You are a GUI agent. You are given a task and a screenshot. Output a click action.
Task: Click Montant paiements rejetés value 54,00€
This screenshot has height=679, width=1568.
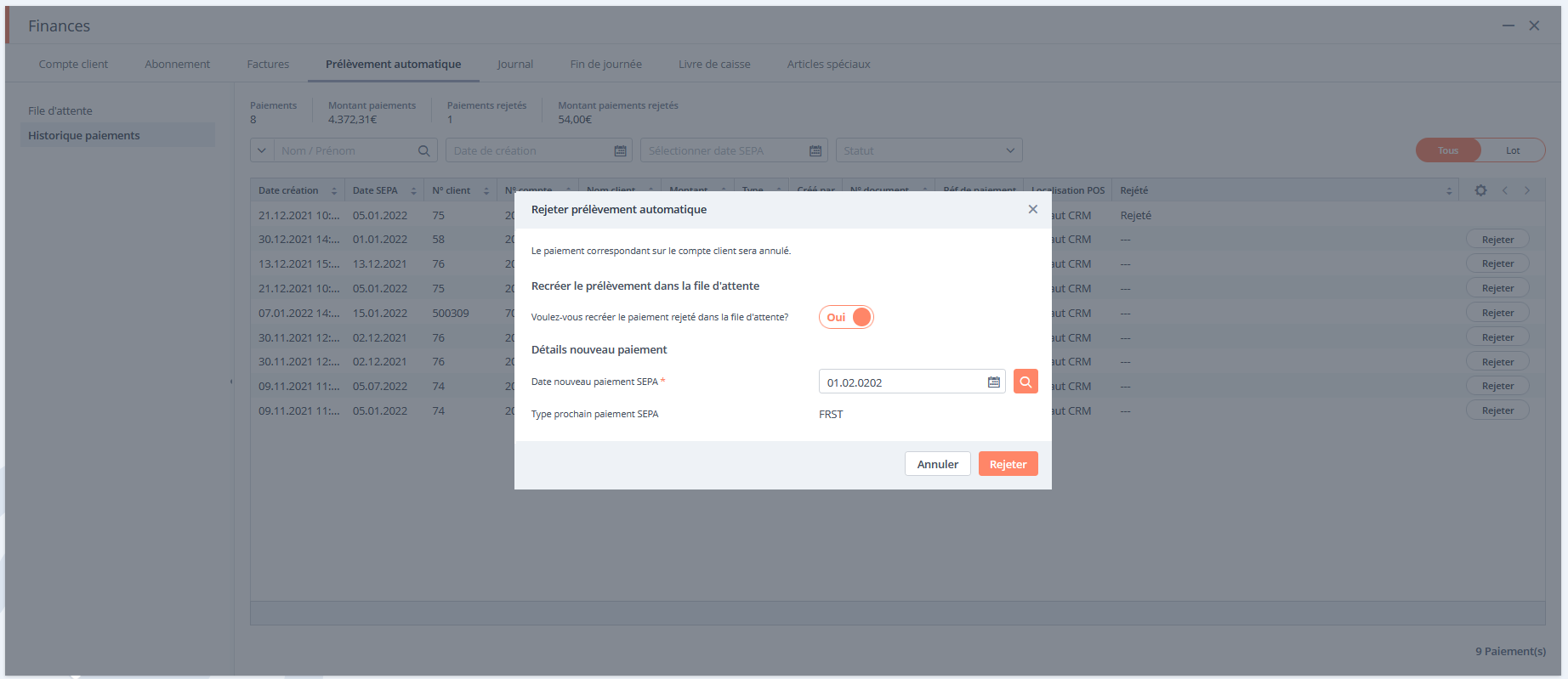tap(575, 120)
